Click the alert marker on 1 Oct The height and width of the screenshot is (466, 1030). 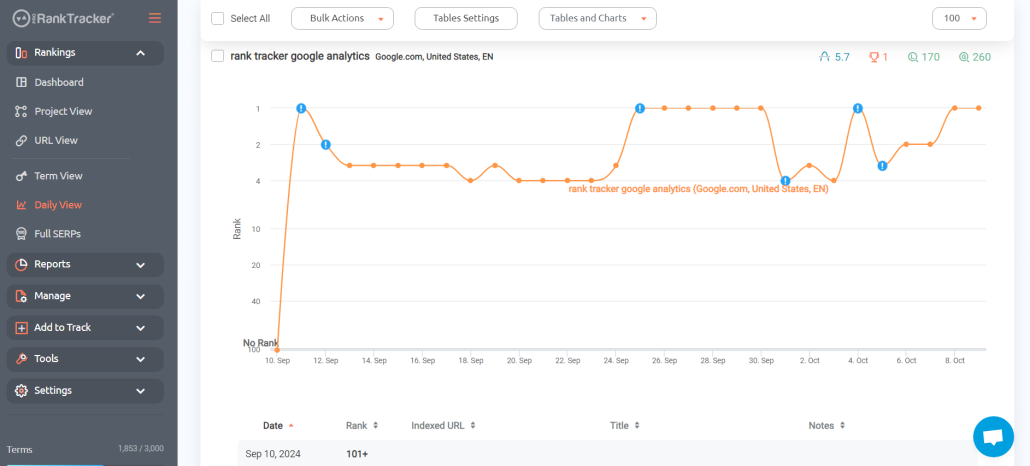[x=785, y=180]
